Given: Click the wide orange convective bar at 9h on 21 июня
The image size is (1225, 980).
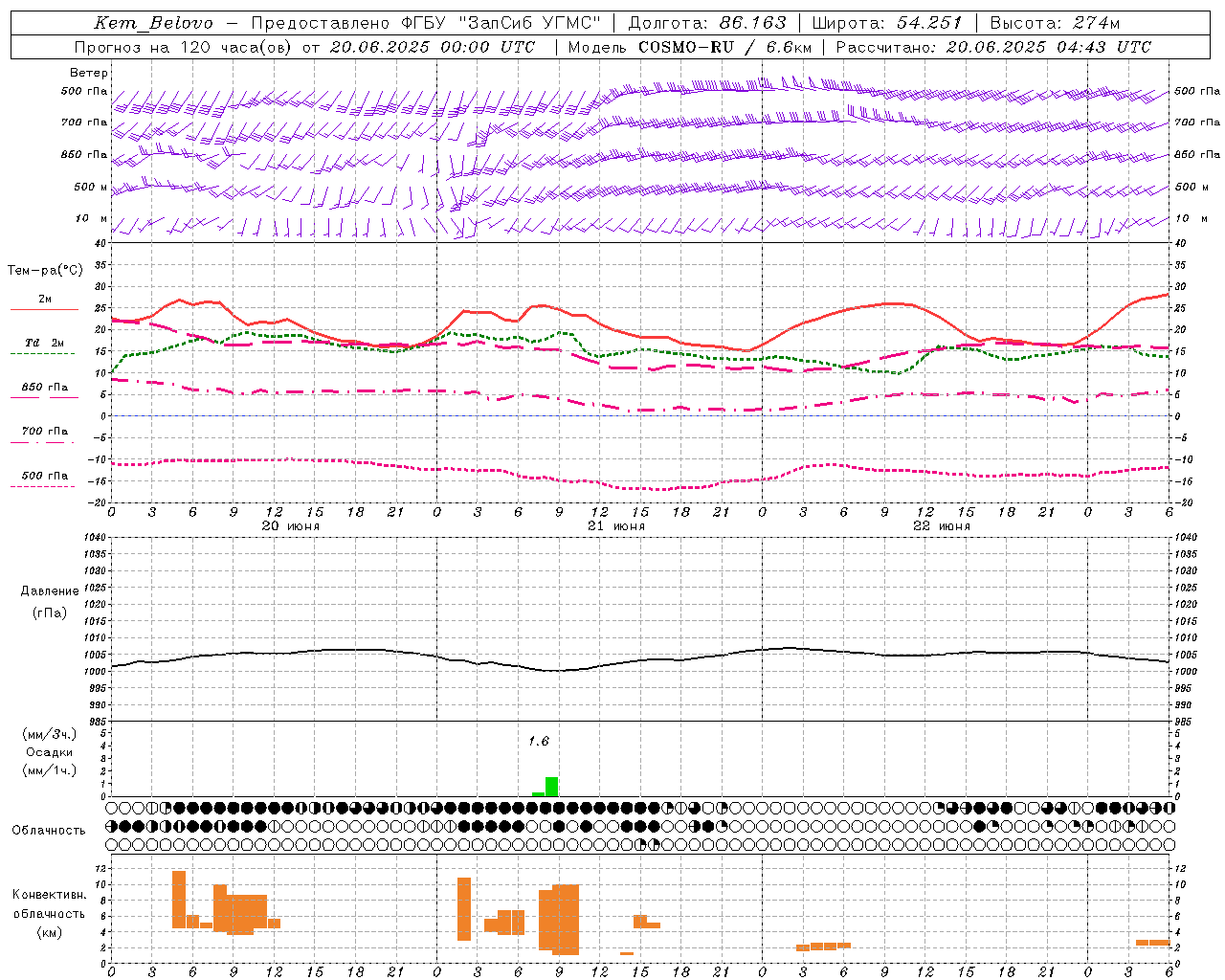Looking at the screenshot, I should [x=566, y=920].
